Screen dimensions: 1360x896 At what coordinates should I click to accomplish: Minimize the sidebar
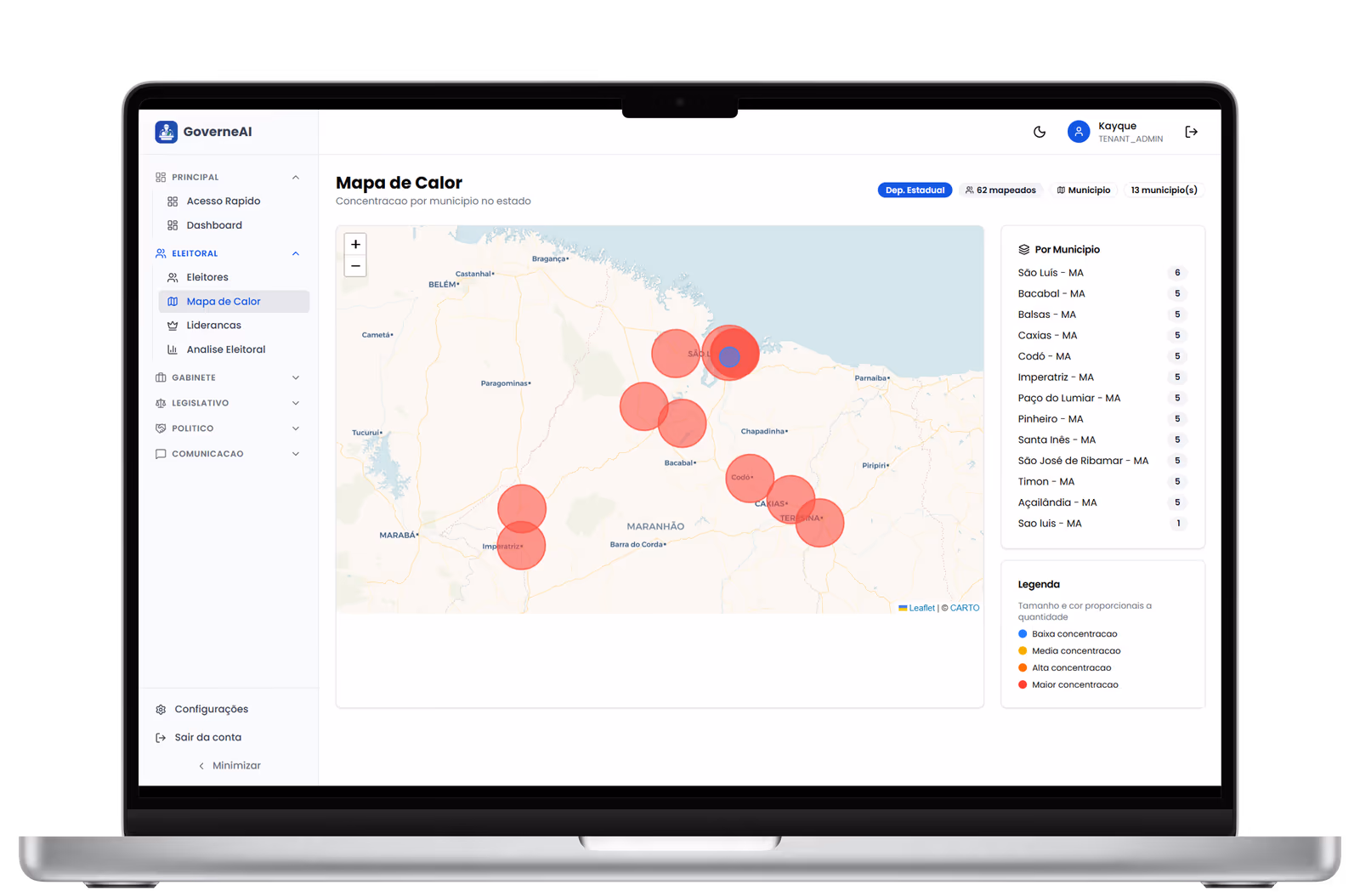(229, 765)
